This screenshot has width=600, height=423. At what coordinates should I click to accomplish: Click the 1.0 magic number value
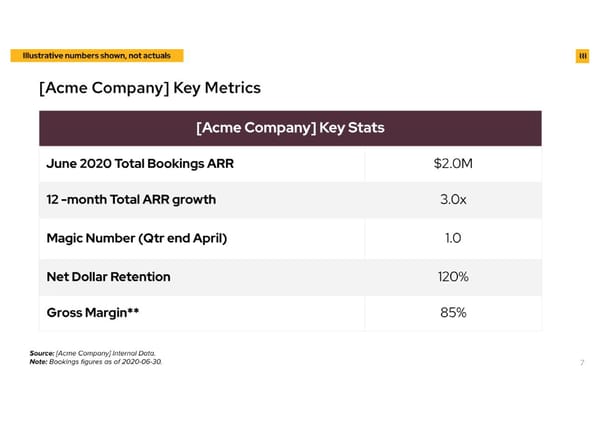point(453,238)
